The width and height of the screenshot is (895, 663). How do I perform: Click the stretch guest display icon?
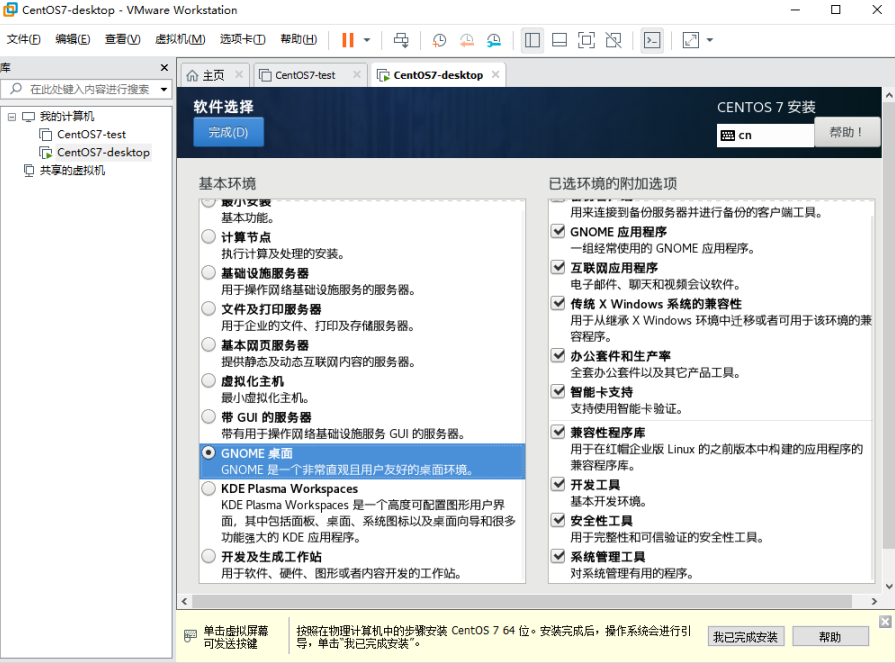coord(691,40)
